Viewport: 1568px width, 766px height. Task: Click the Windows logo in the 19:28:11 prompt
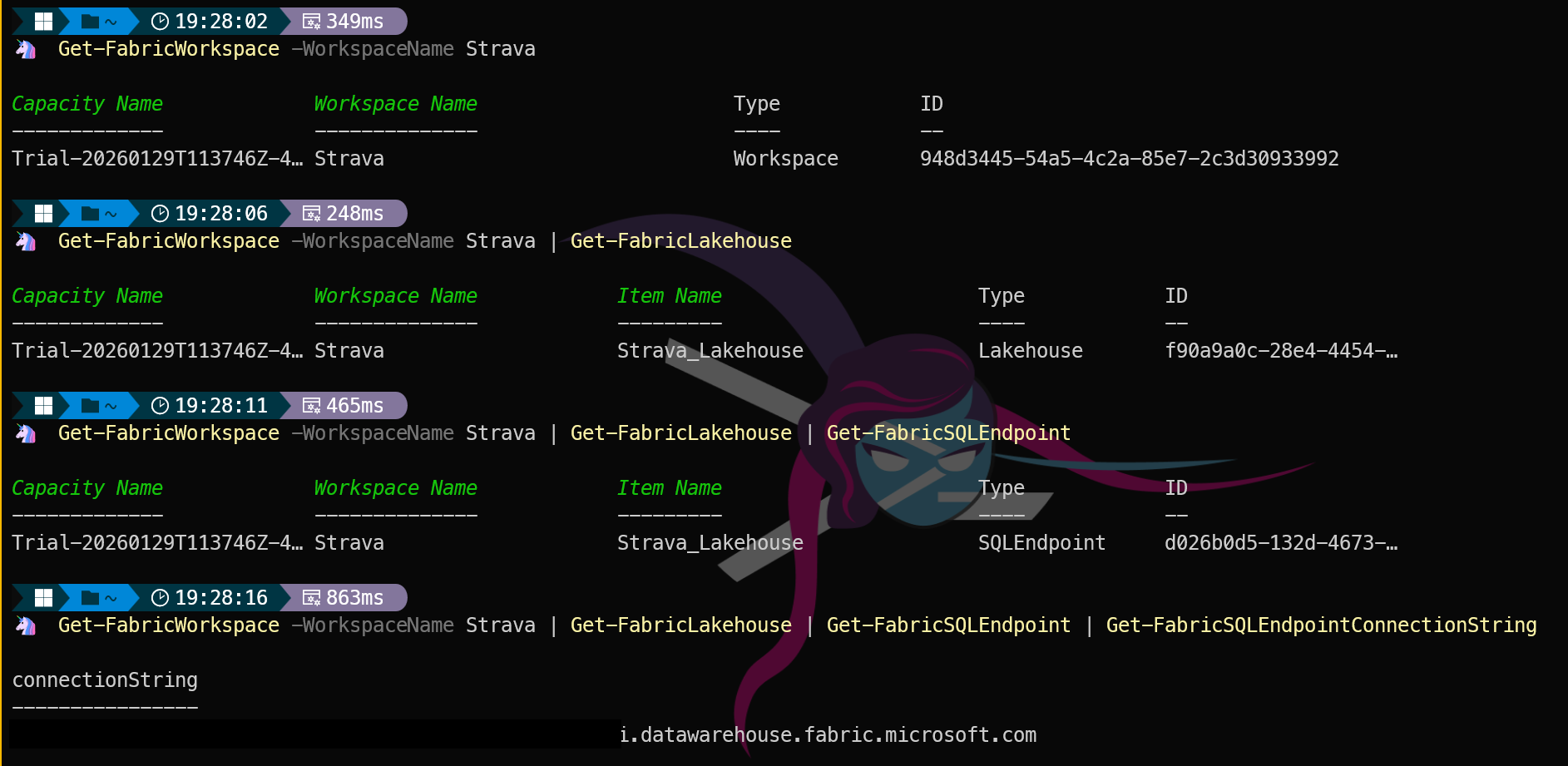tap(44, 406)
